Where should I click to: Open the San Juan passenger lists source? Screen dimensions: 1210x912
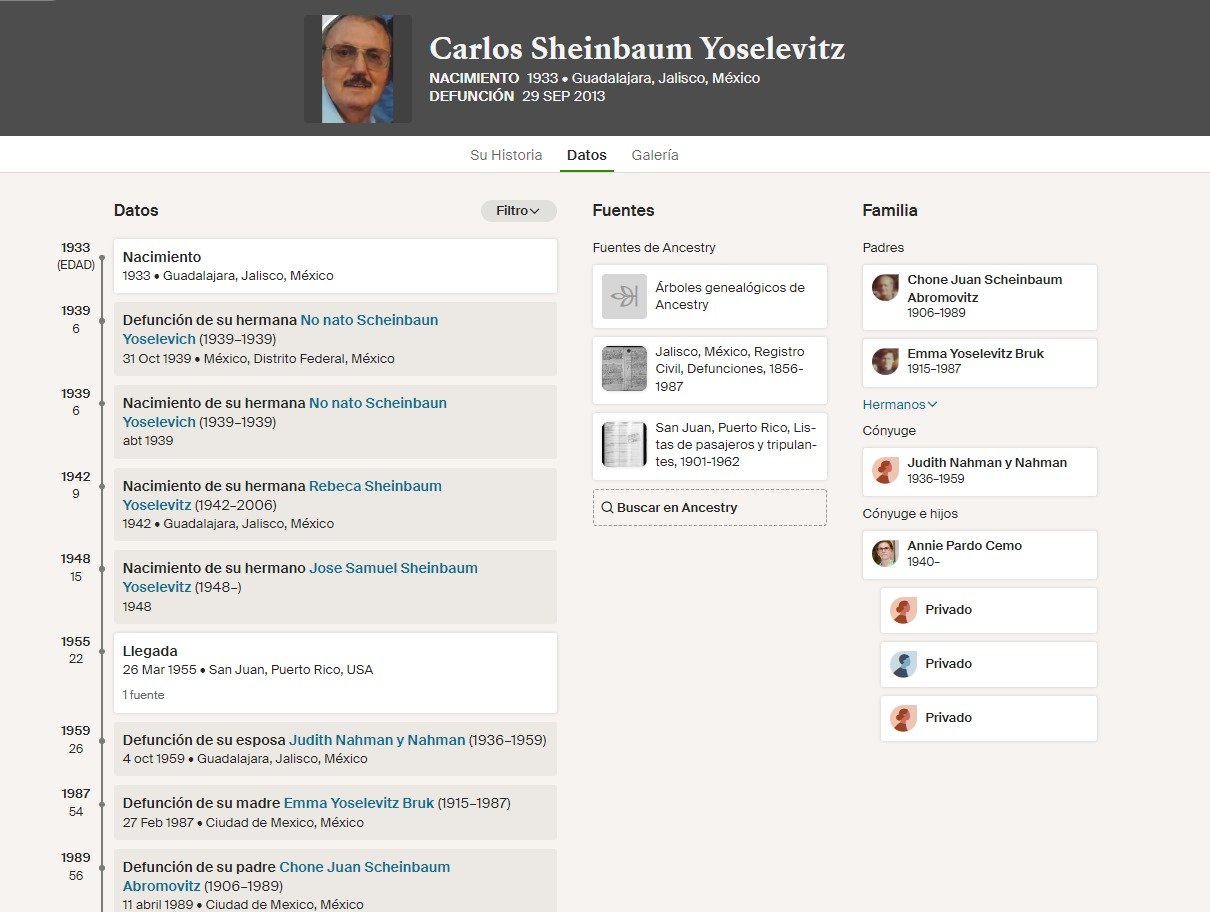(x=624, y=446)
